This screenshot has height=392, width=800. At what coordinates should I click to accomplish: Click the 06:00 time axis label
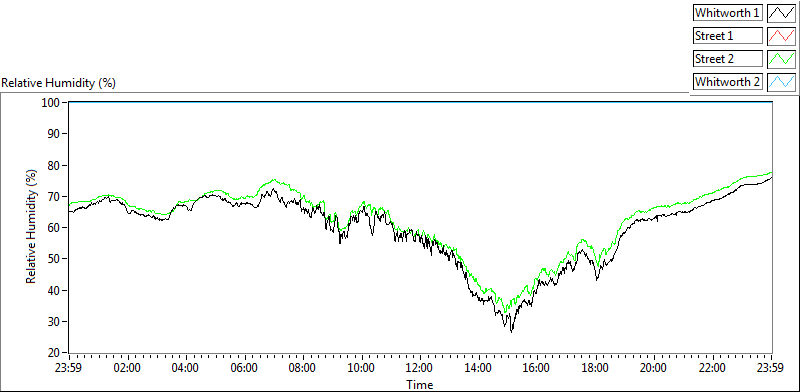(x=245, y=368)
